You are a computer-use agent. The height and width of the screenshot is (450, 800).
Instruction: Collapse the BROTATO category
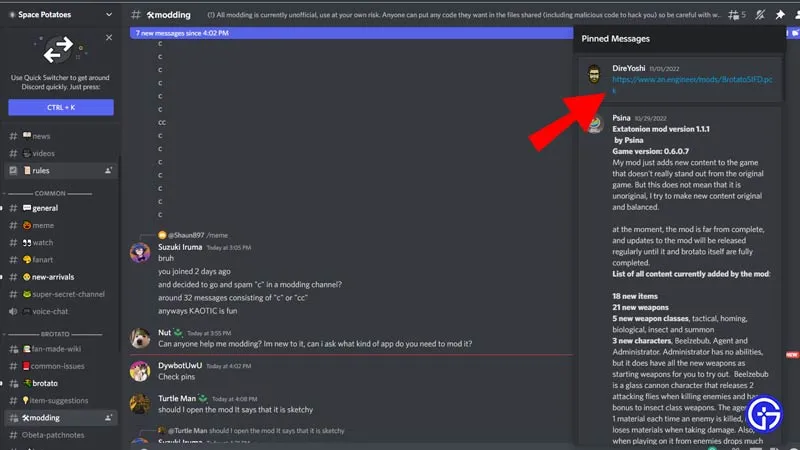pos(55,334)
